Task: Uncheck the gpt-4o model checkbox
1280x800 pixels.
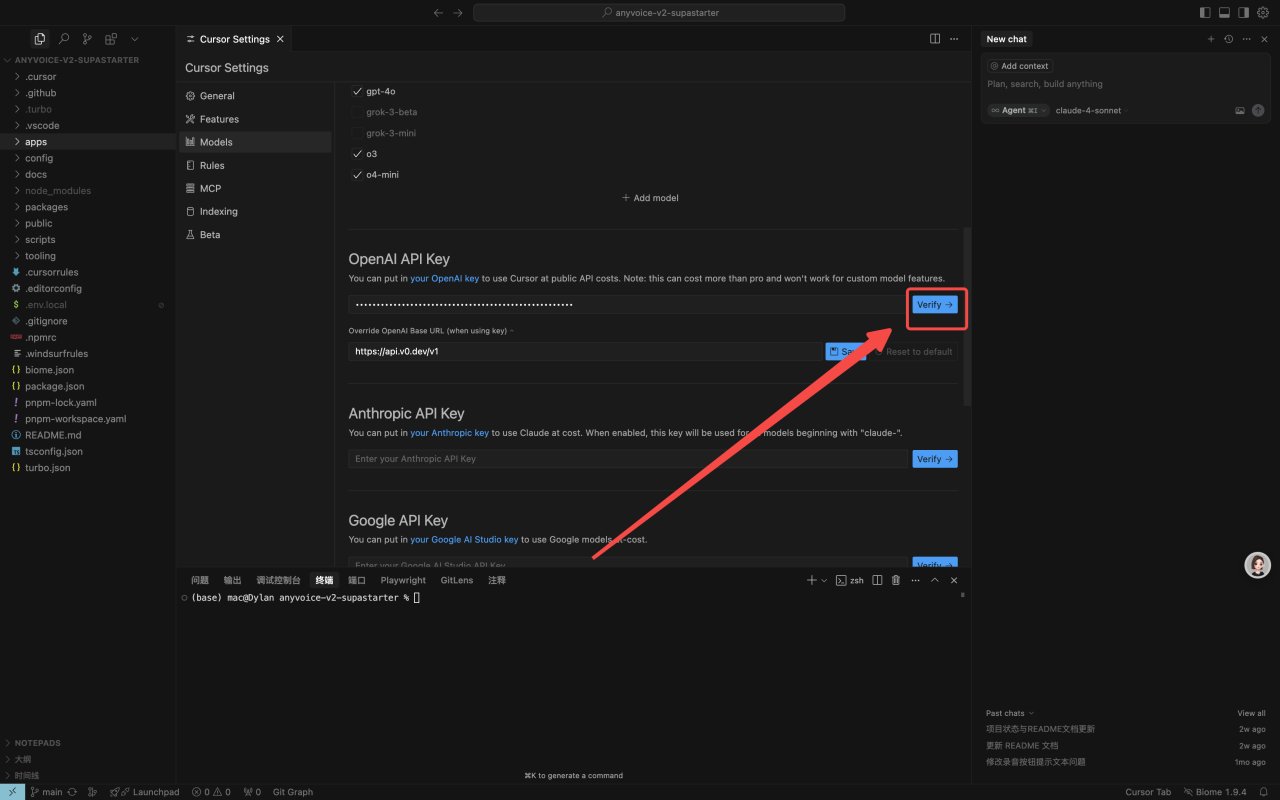Action: tap(357, 91)
